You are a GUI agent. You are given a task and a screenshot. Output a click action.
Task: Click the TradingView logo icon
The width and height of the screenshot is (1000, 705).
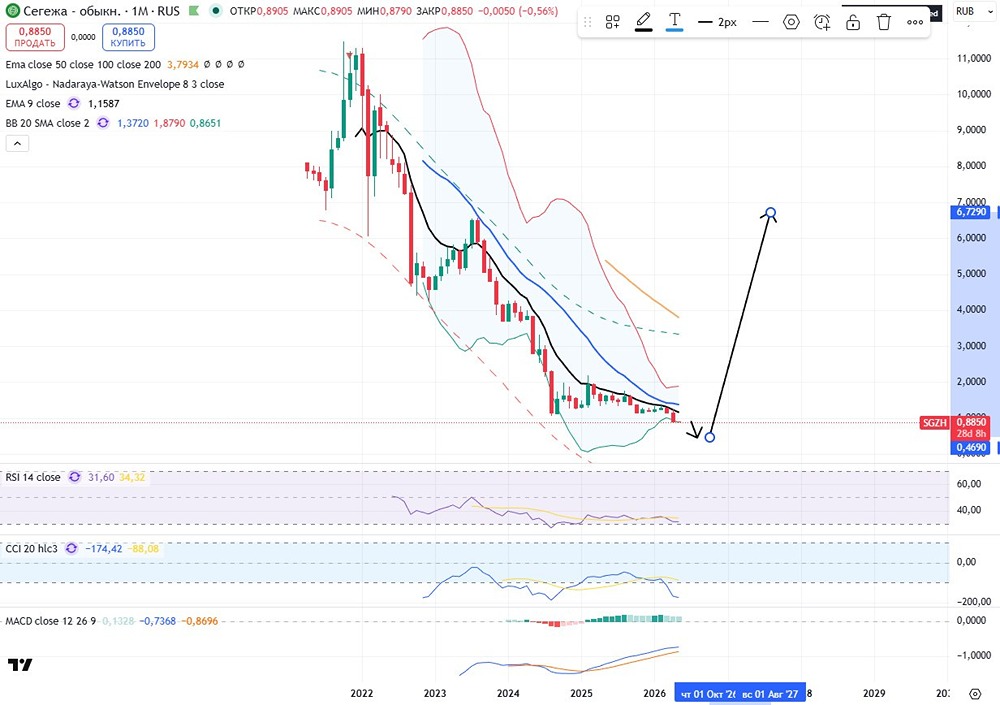click(x=20, y=665)
